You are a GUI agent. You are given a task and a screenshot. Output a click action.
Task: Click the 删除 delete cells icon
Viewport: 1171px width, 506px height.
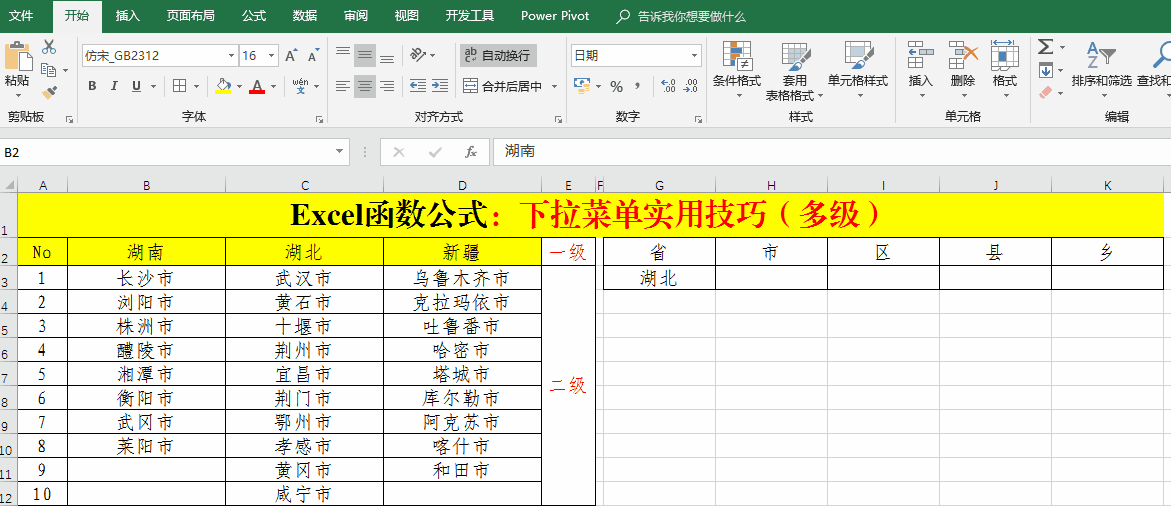963,55
